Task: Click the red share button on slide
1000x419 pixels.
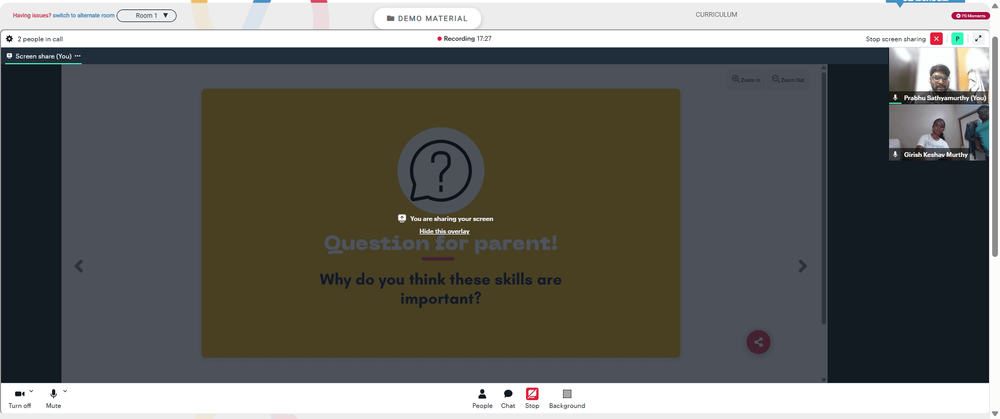Action: [x=758, y=342]
